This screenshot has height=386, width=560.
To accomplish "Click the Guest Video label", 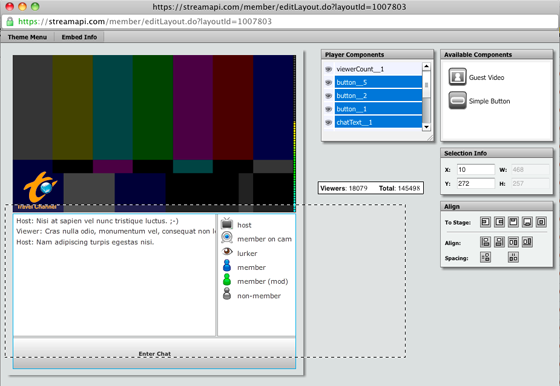I will 486,77.
